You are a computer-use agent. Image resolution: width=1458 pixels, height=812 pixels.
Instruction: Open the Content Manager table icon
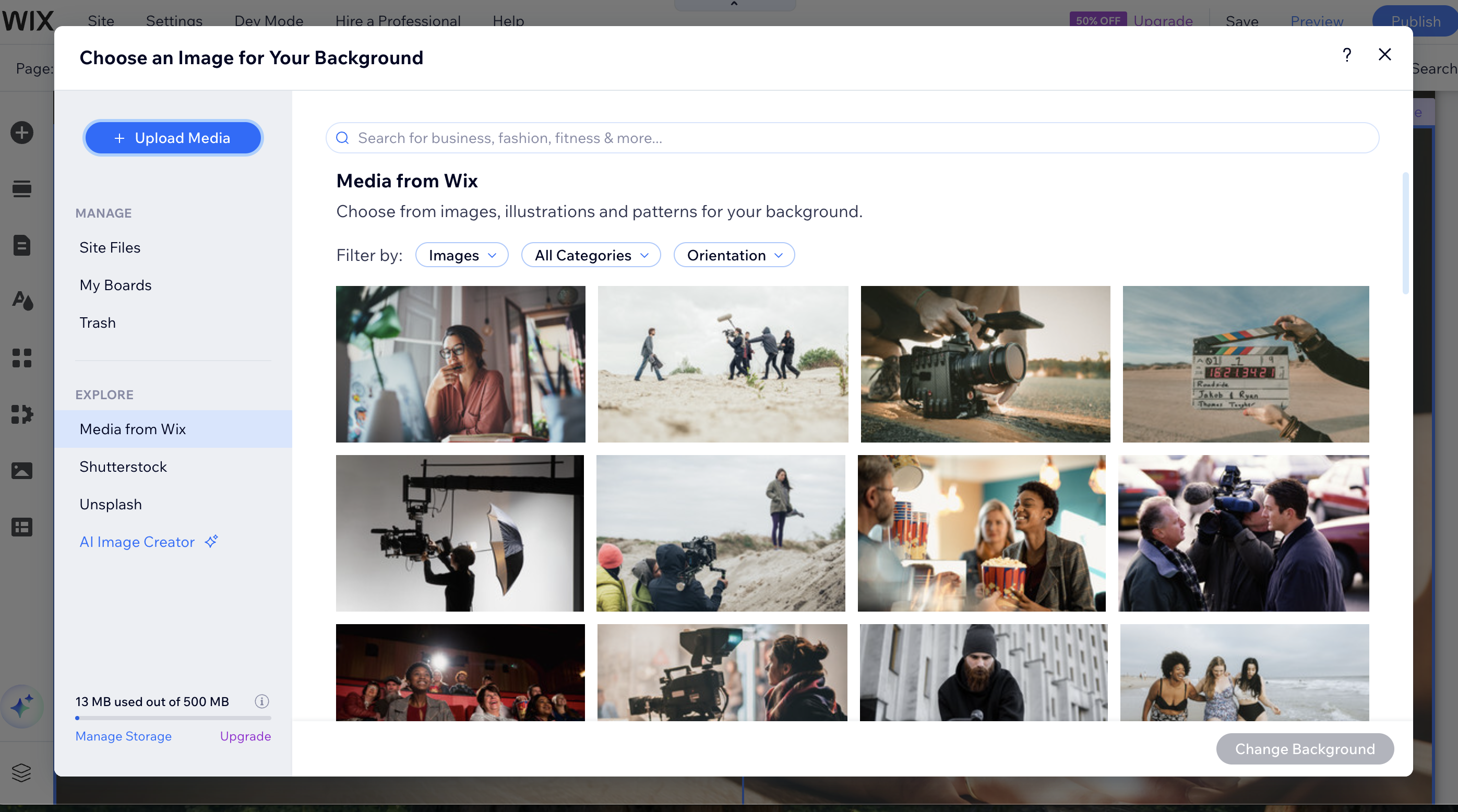coord(21,527)
